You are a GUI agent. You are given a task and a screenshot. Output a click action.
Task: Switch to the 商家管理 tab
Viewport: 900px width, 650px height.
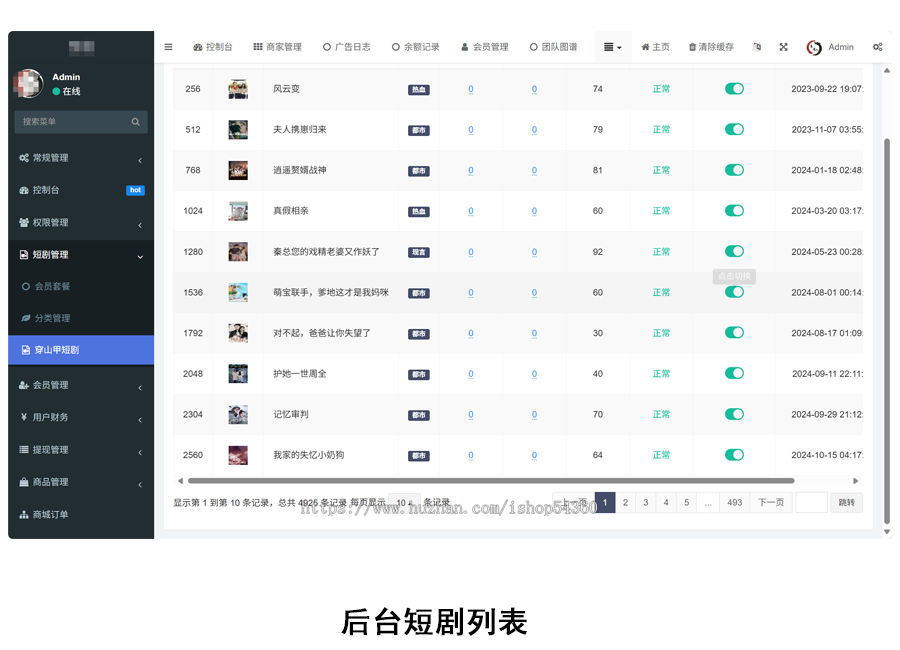pos(277,47)
